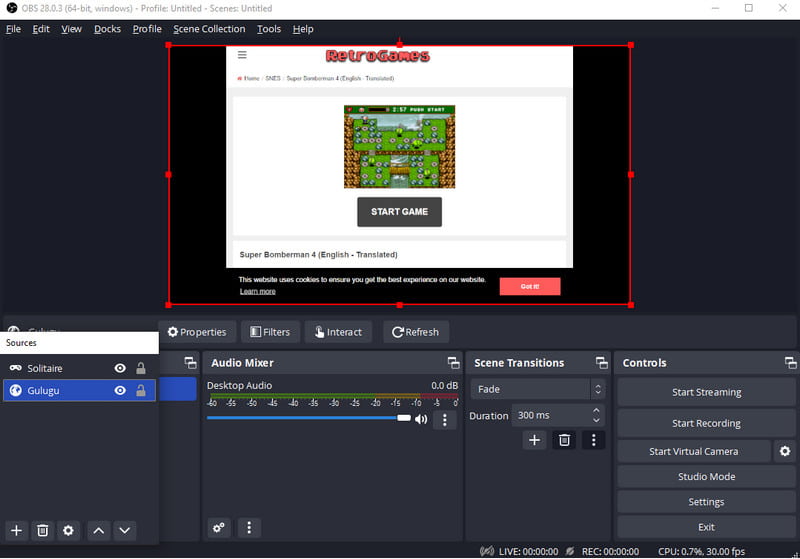Move source up with the up arrow
Image resolution: width=800 pixels, height=559 pixels.
pos(98,530)
